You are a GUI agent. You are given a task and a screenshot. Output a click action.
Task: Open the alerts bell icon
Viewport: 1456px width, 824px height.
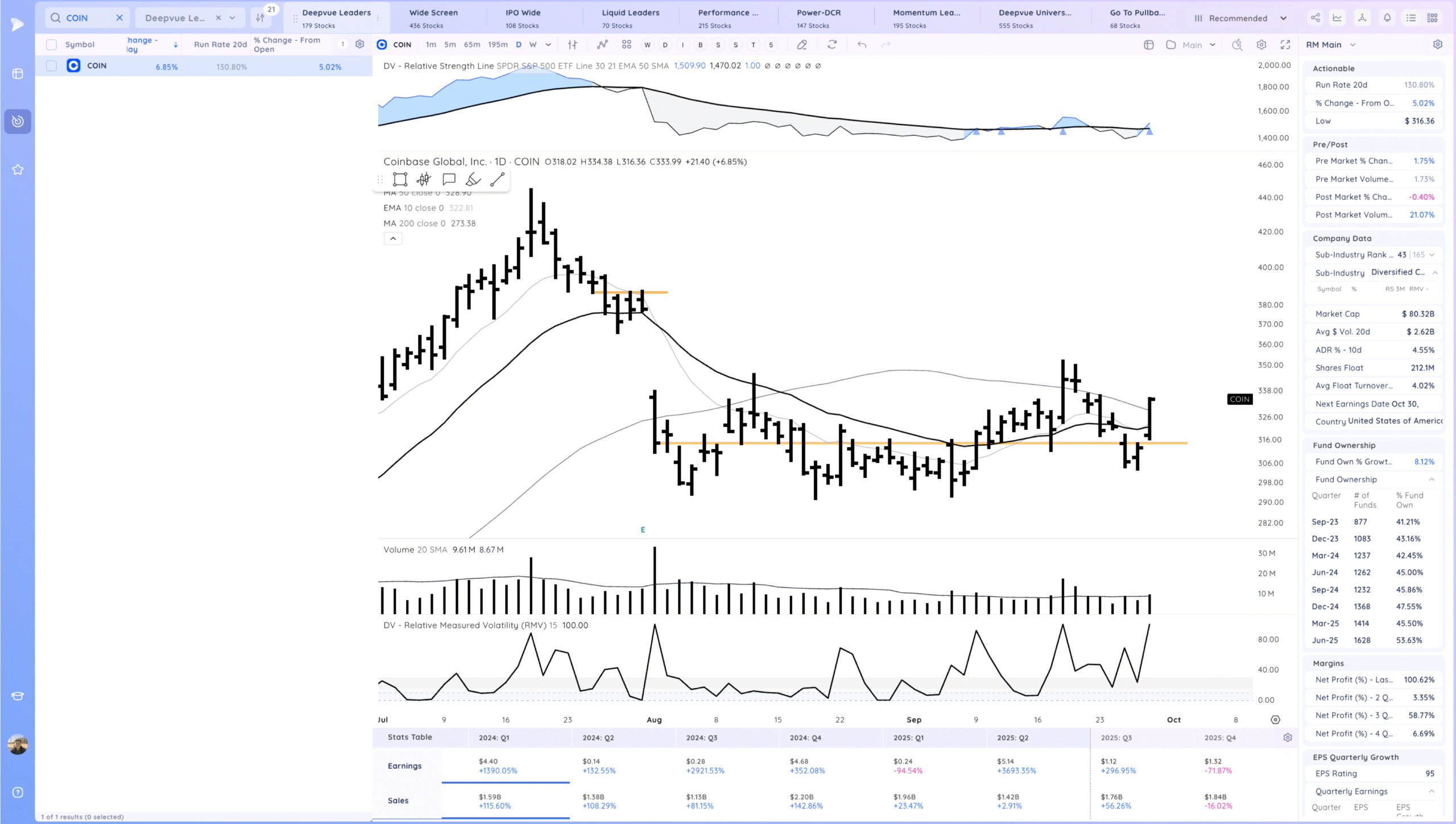[1387, 18]
